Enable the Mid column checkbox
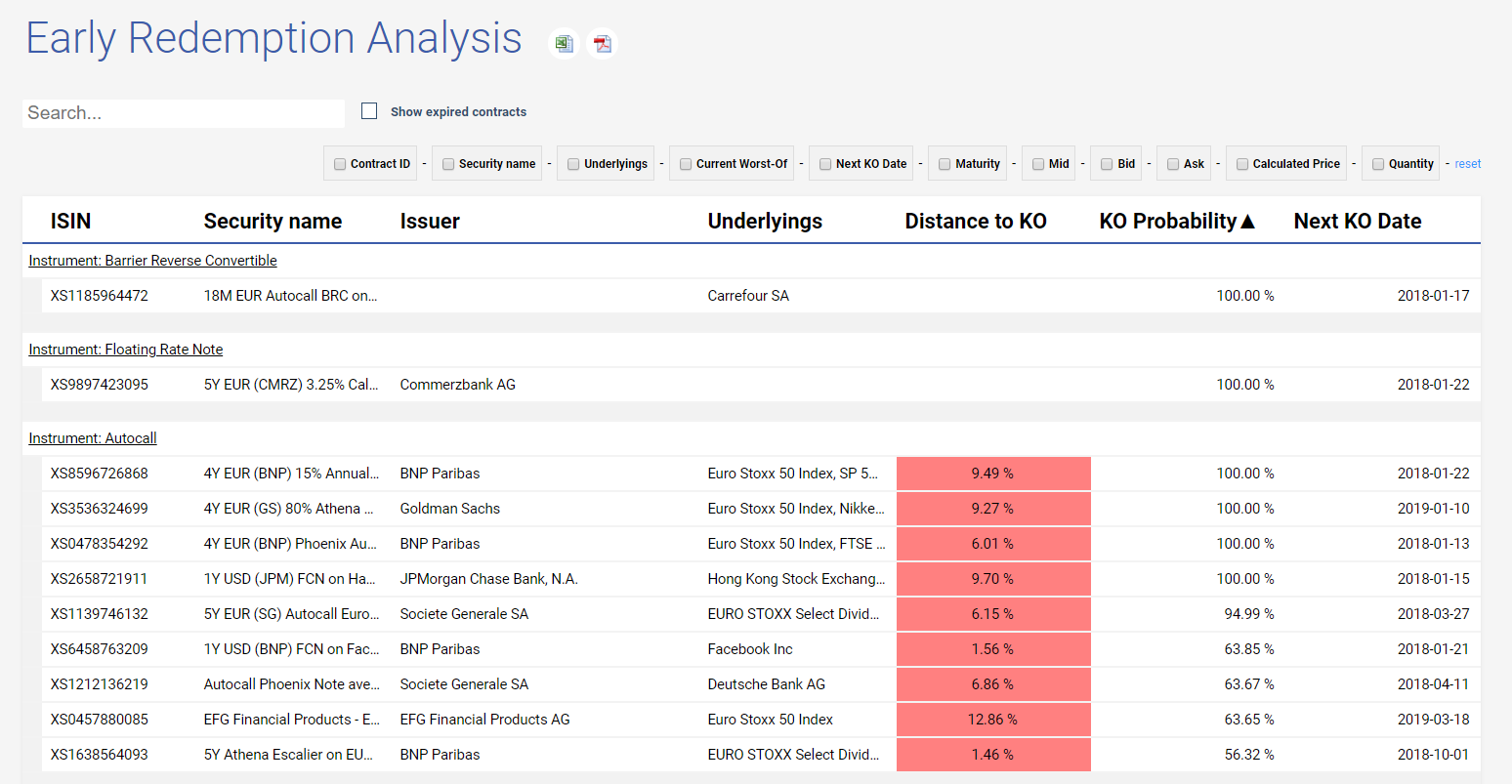The image size is (1512, 784). pos(1038,164)
